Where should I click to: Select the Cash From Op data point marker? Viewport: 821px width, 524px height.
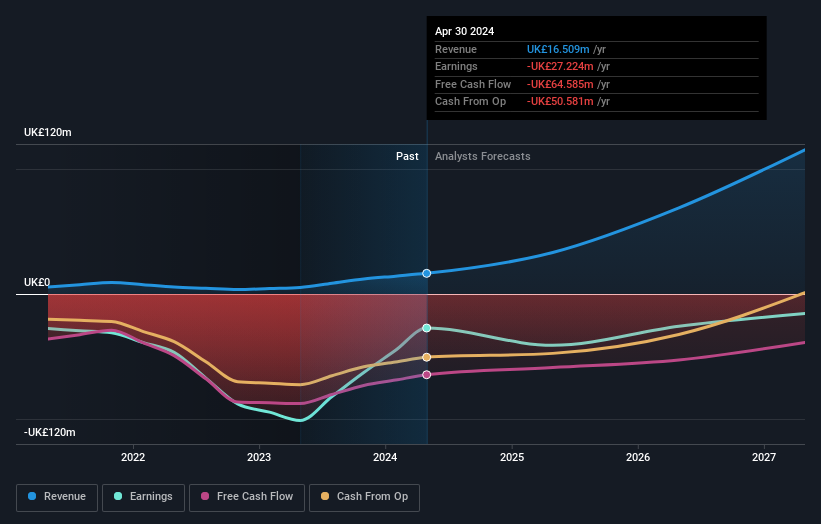(427, 357)
